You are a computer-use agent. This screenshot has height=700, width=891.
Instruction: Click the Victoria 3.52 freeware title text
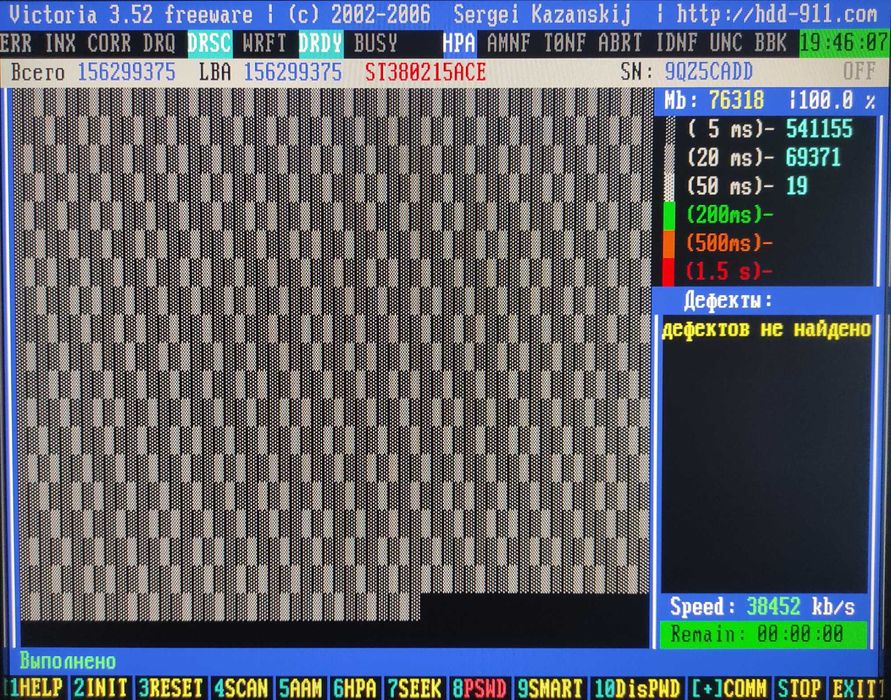point(131,14)
